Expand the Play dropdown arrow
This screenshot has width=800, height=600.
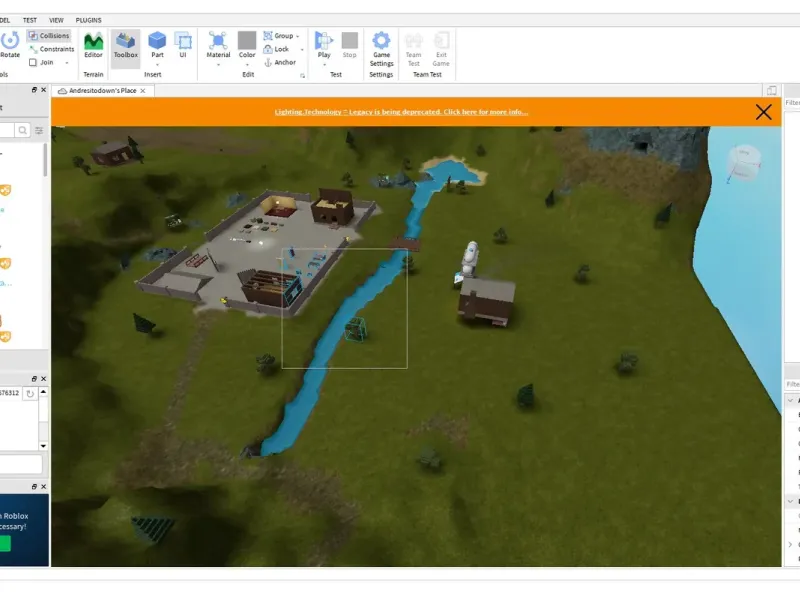point(324,65)
